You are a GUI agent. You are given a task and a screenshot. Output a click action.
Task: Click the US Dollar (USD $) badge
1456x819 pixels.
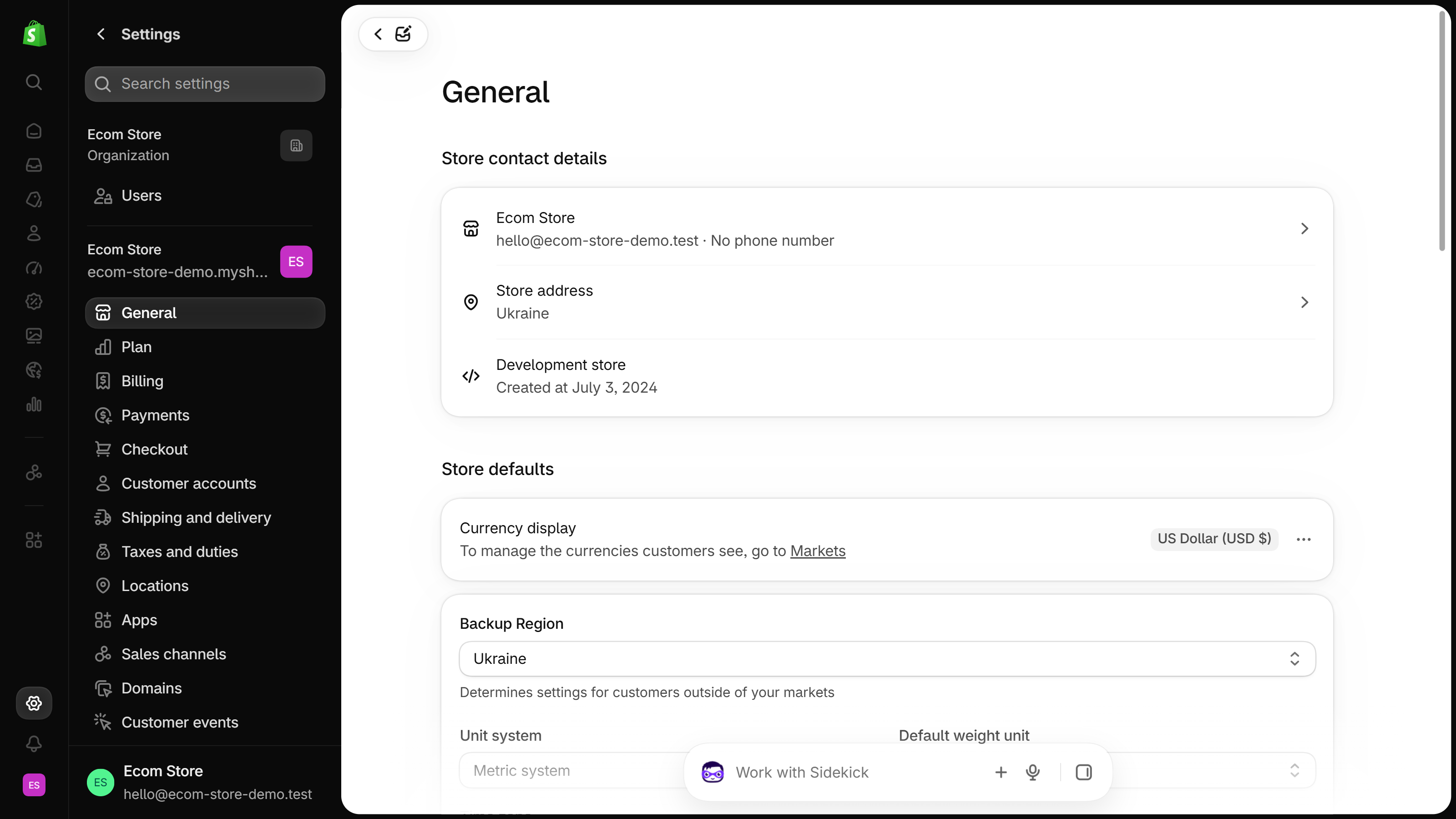pyautogui.click(x=1214, y=539)
